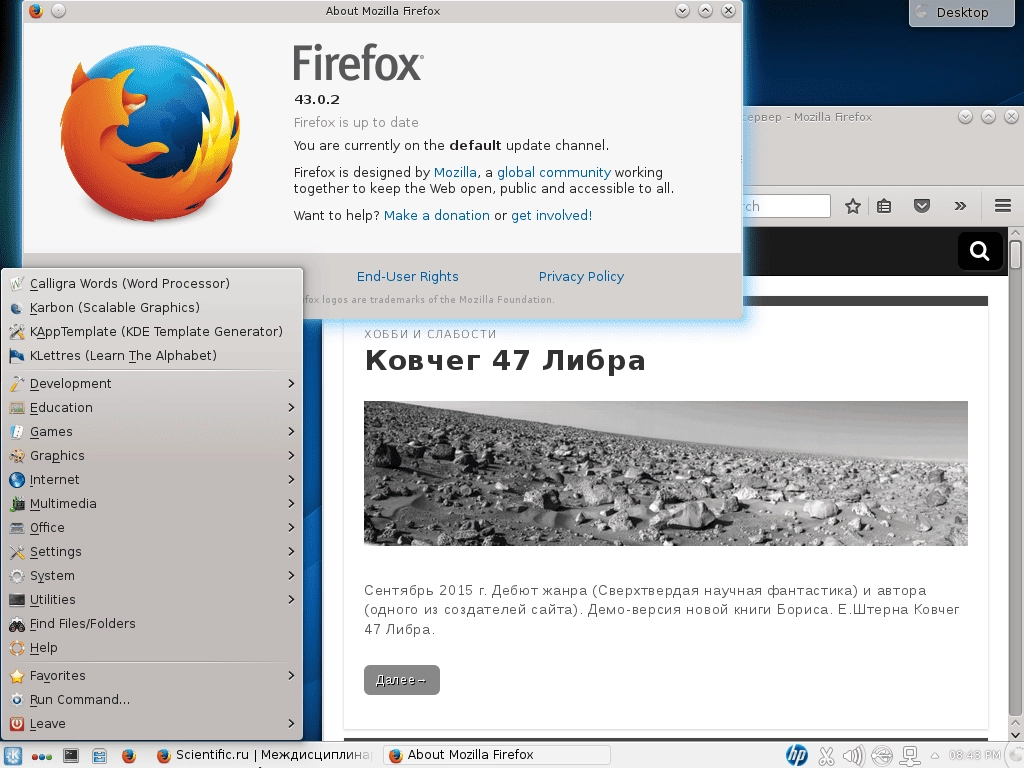Click the clock showing 08:43 PM
This screenshot has height=768, width=1024.
pos(974,756)
